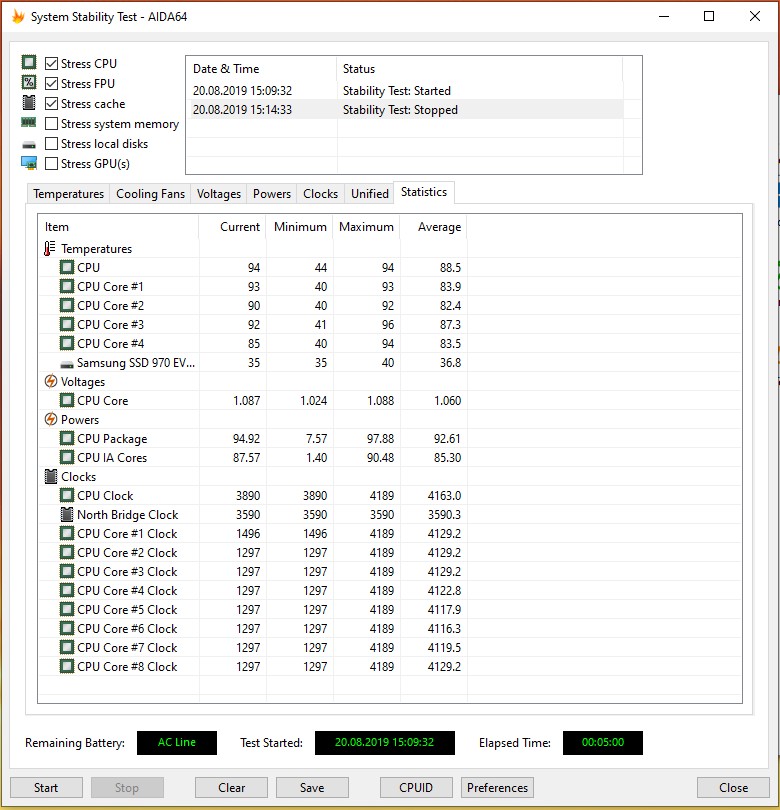Click the monitor icon beside Stress GPU(s)
The image size is (780, 810).
29,163
